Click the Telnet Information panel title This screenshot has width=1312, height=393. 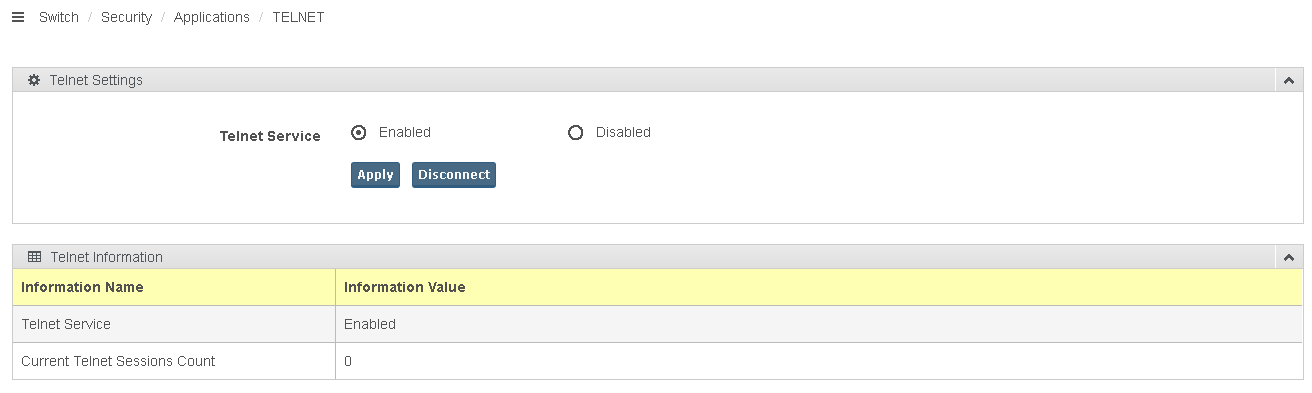click(x=106, y=257)
